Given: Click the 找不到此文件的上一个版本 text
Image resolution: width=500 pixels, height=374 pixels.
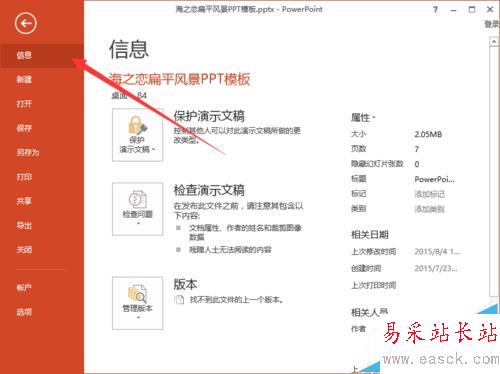Looking at the screenshot, I should 236,300.
